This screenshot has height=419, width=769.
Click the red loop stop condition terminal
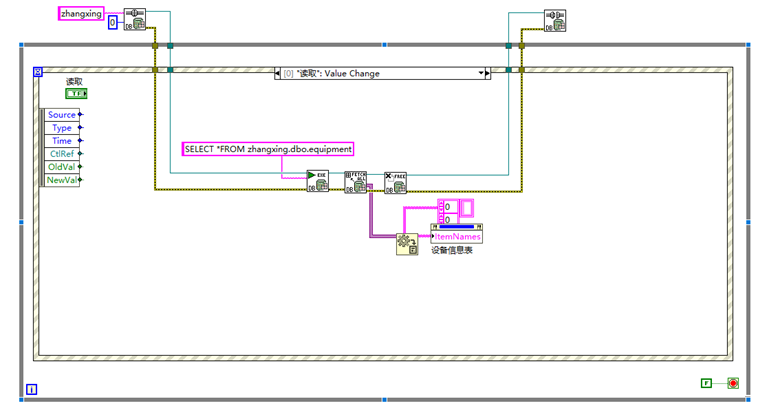point(733,383)
